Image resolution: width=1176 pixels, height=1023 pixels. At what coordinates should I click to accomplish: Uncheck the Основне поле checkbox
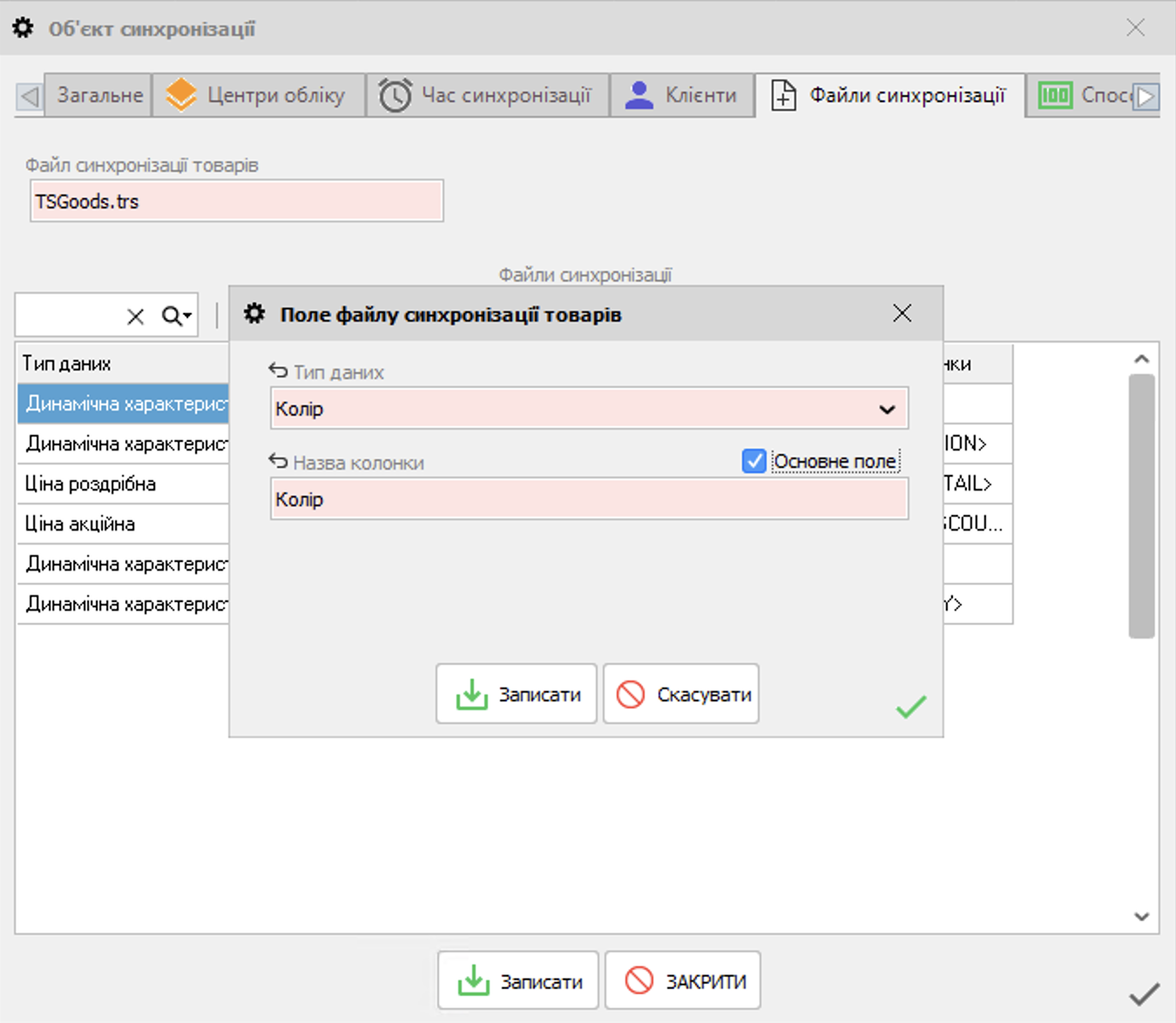(754, 461)
